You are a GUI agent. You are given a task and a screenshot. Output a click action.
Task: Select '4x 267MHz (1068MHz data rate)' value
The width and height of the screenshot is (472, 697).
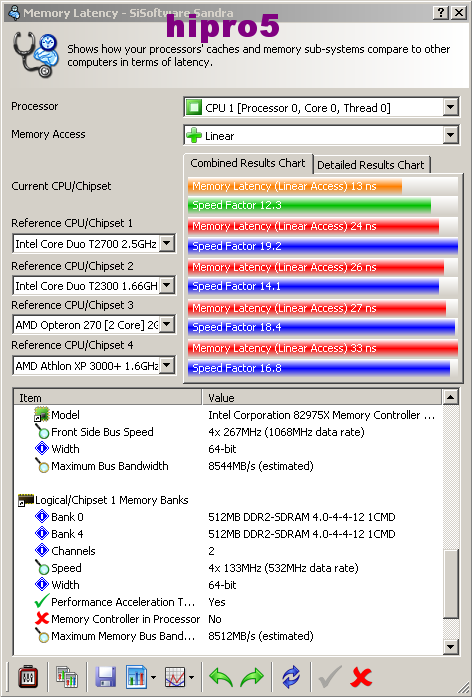tap(286, 432)
